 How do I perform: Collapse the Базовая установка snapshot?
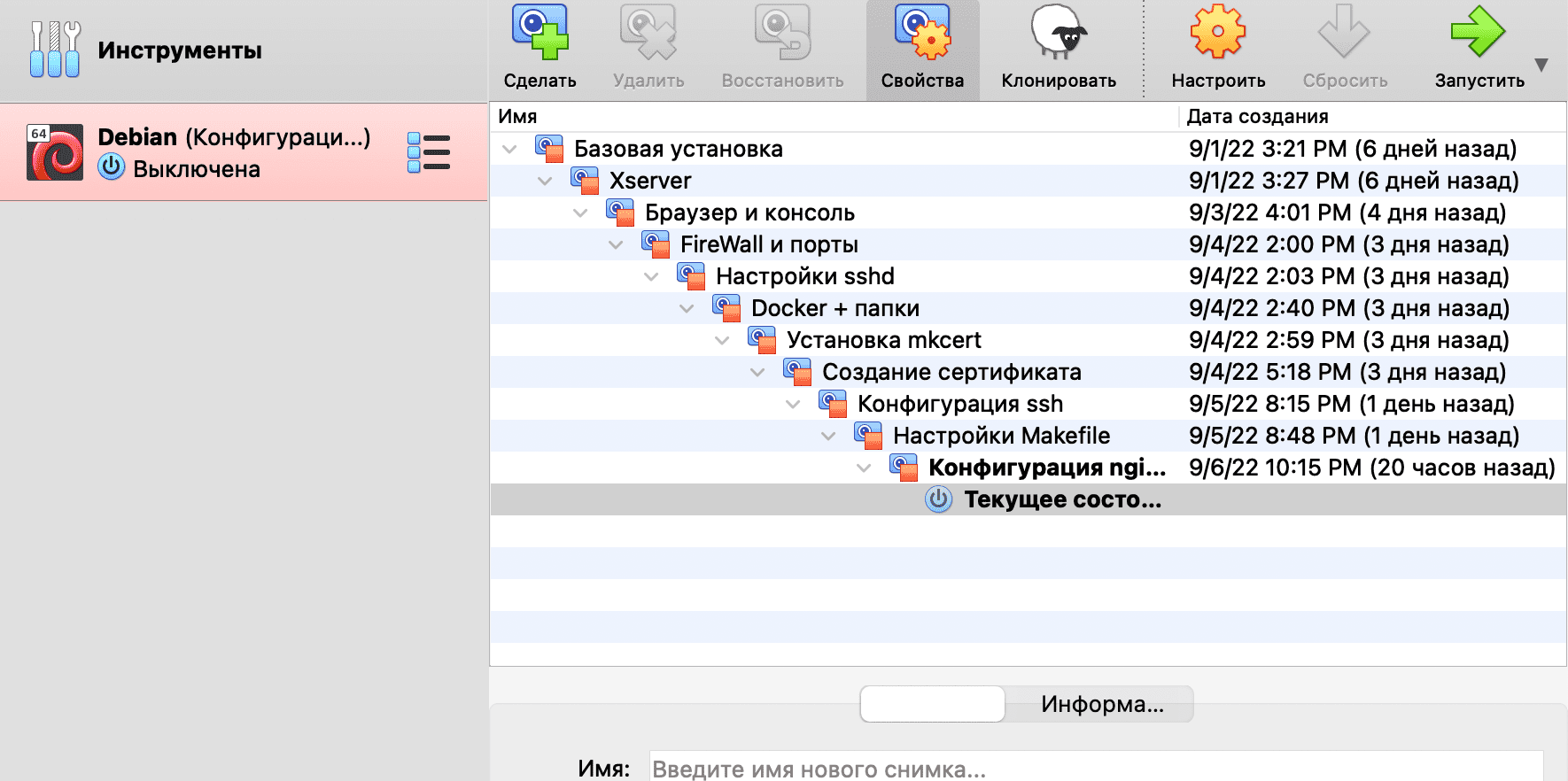point(509,149)
